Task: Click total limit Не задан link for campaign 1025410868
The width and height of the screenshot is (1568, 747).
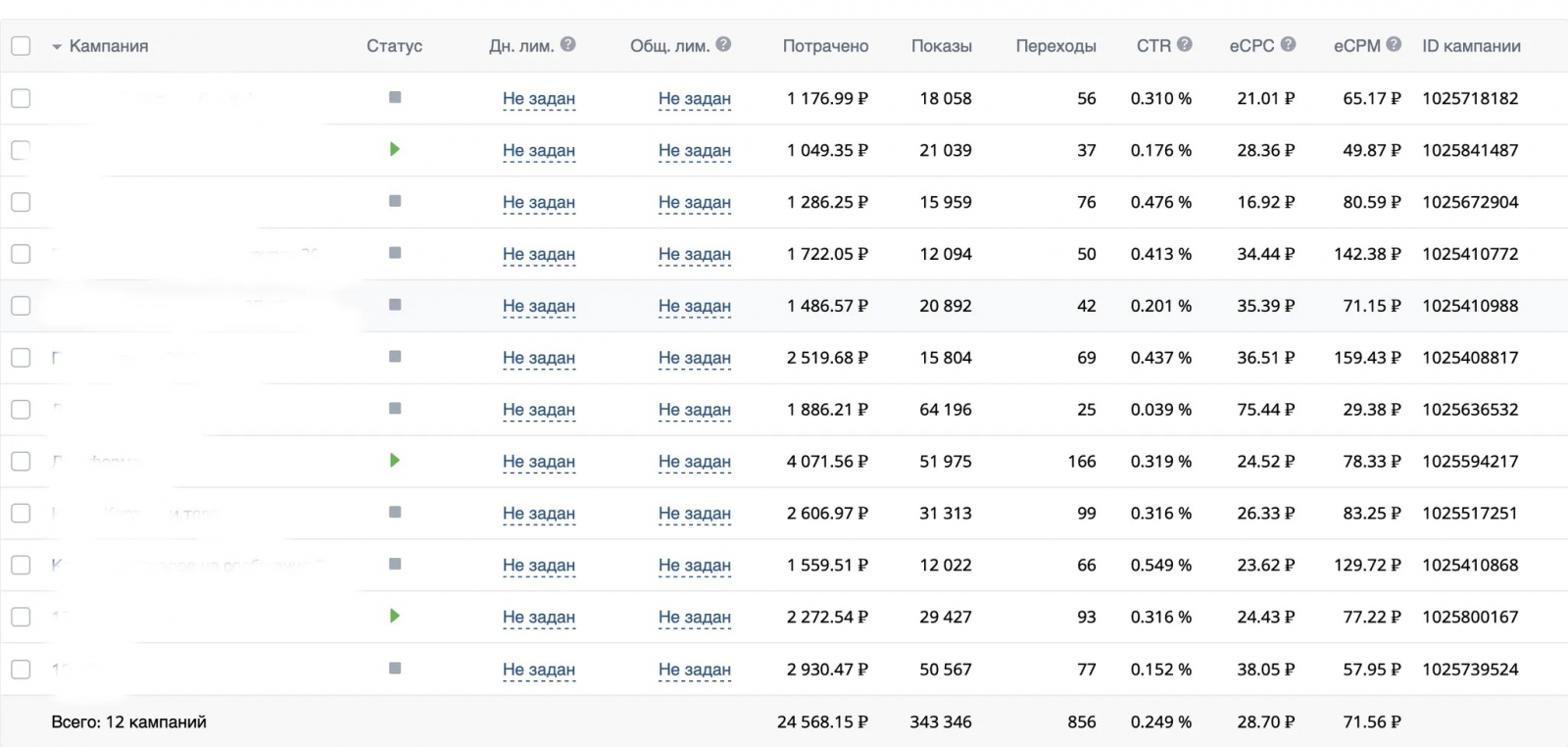Action: [x=694, y=566]
